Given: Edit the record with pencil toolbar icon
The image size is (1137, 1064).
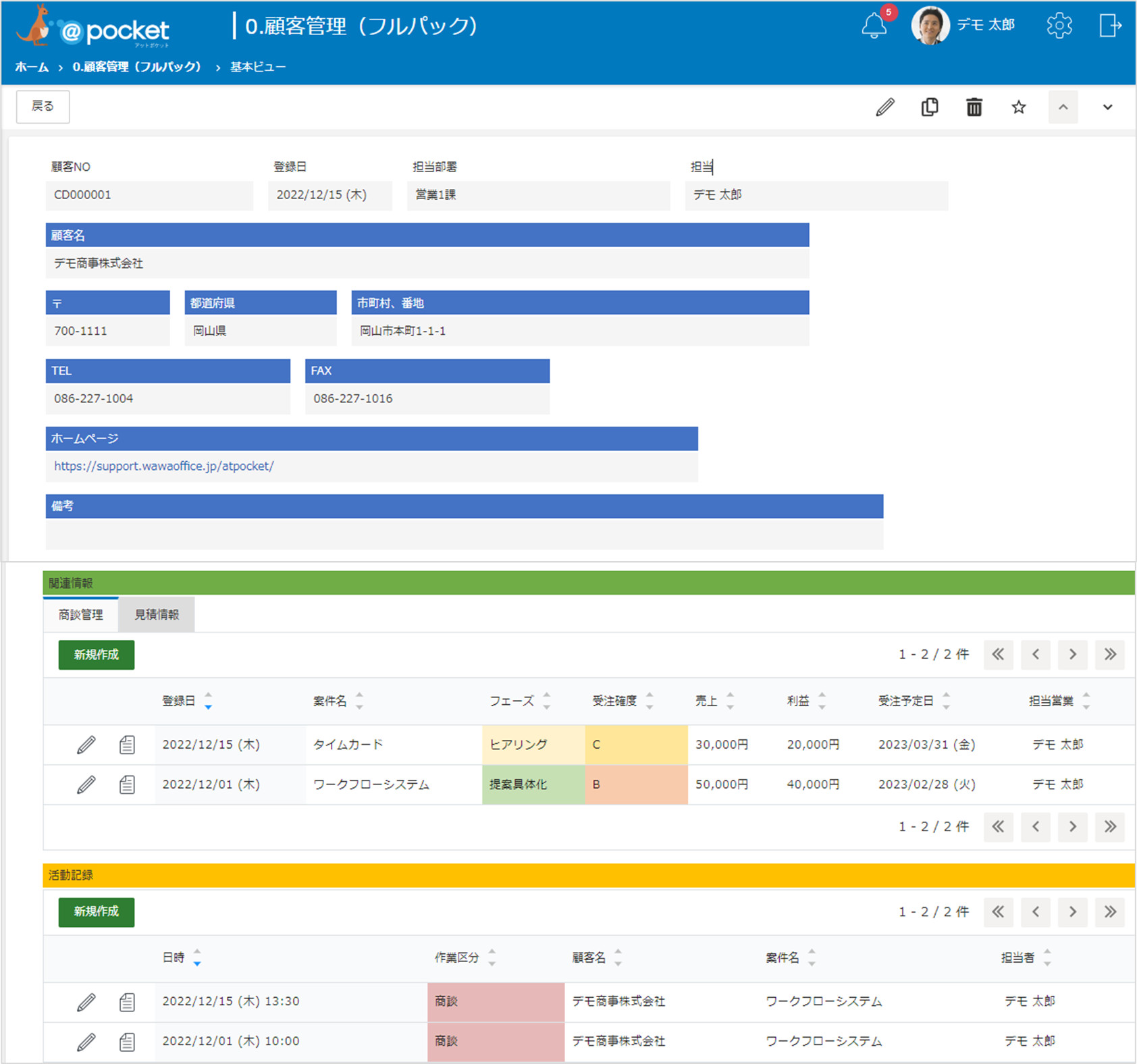Looking at the screenshot, I should click(x=885, y=107).
